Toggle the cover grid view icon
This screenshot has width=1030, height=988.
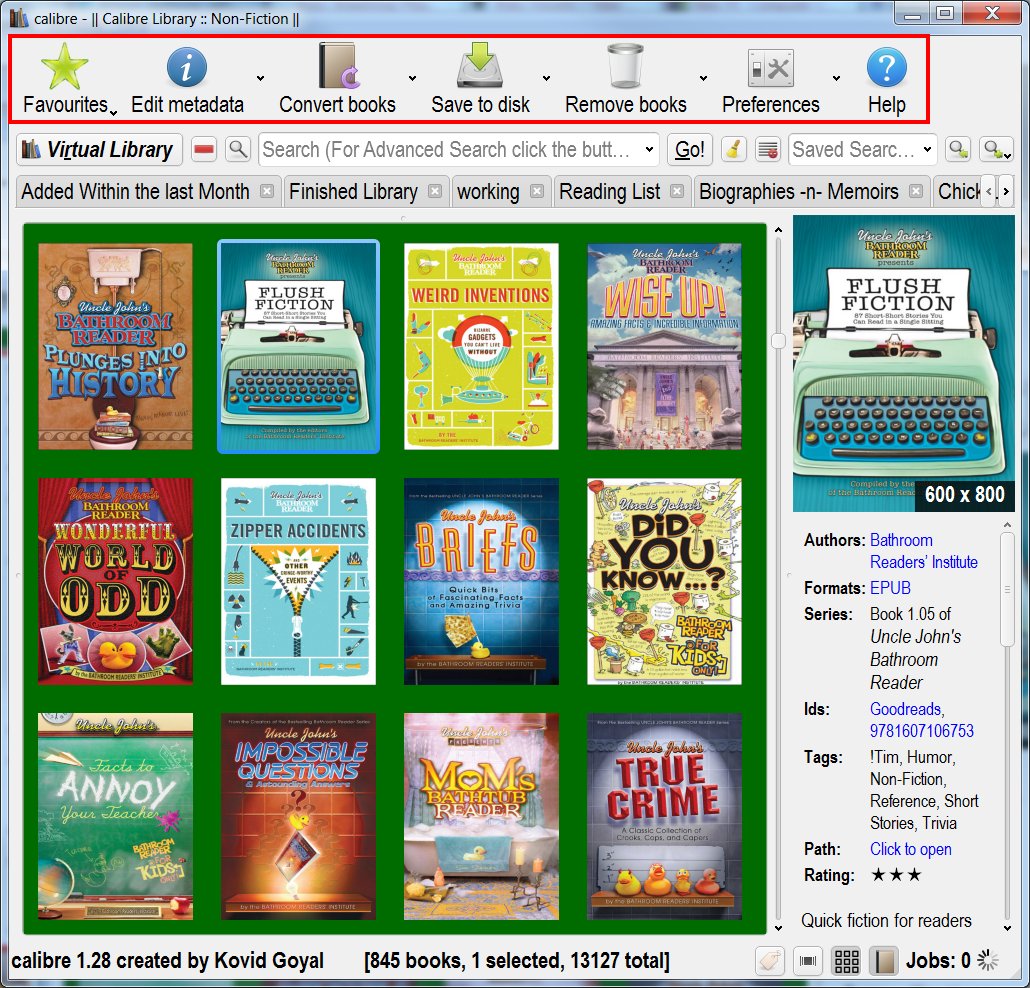coord(846,962)
